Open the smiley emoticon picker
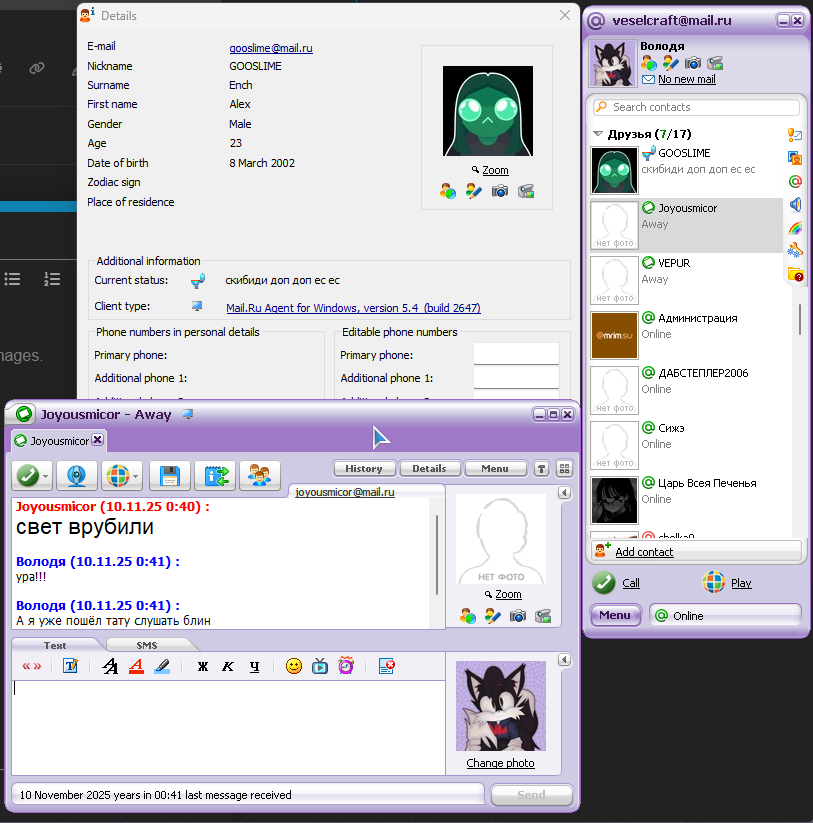 pos(293,666)
